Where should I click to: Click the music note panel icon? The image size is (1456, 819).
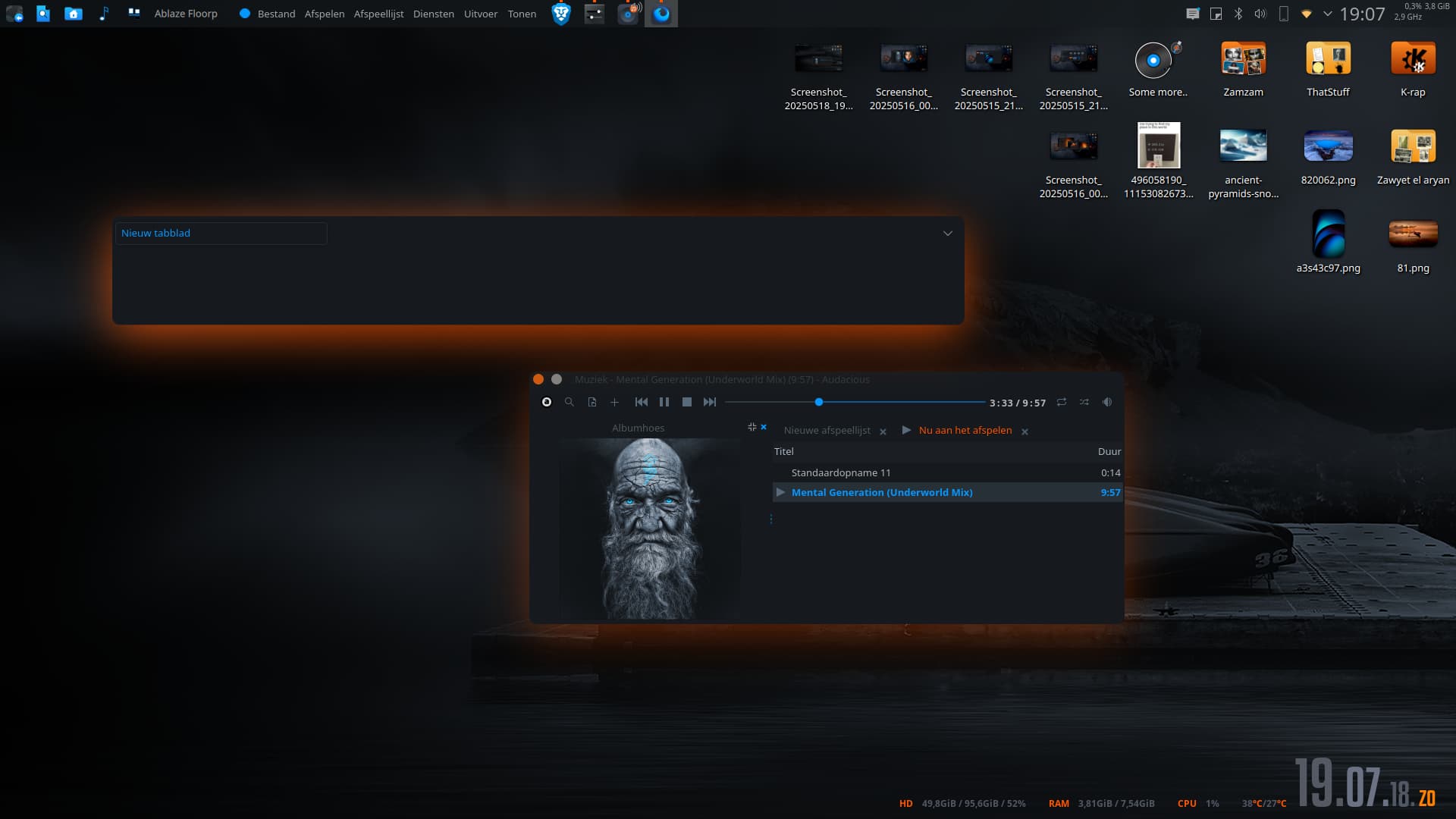coord(104,14)
